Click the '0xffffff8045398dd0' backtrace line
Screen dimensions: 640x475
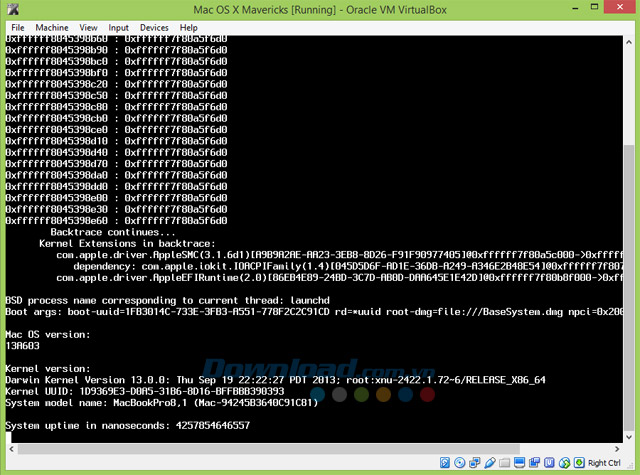click(x=116, y=187)
